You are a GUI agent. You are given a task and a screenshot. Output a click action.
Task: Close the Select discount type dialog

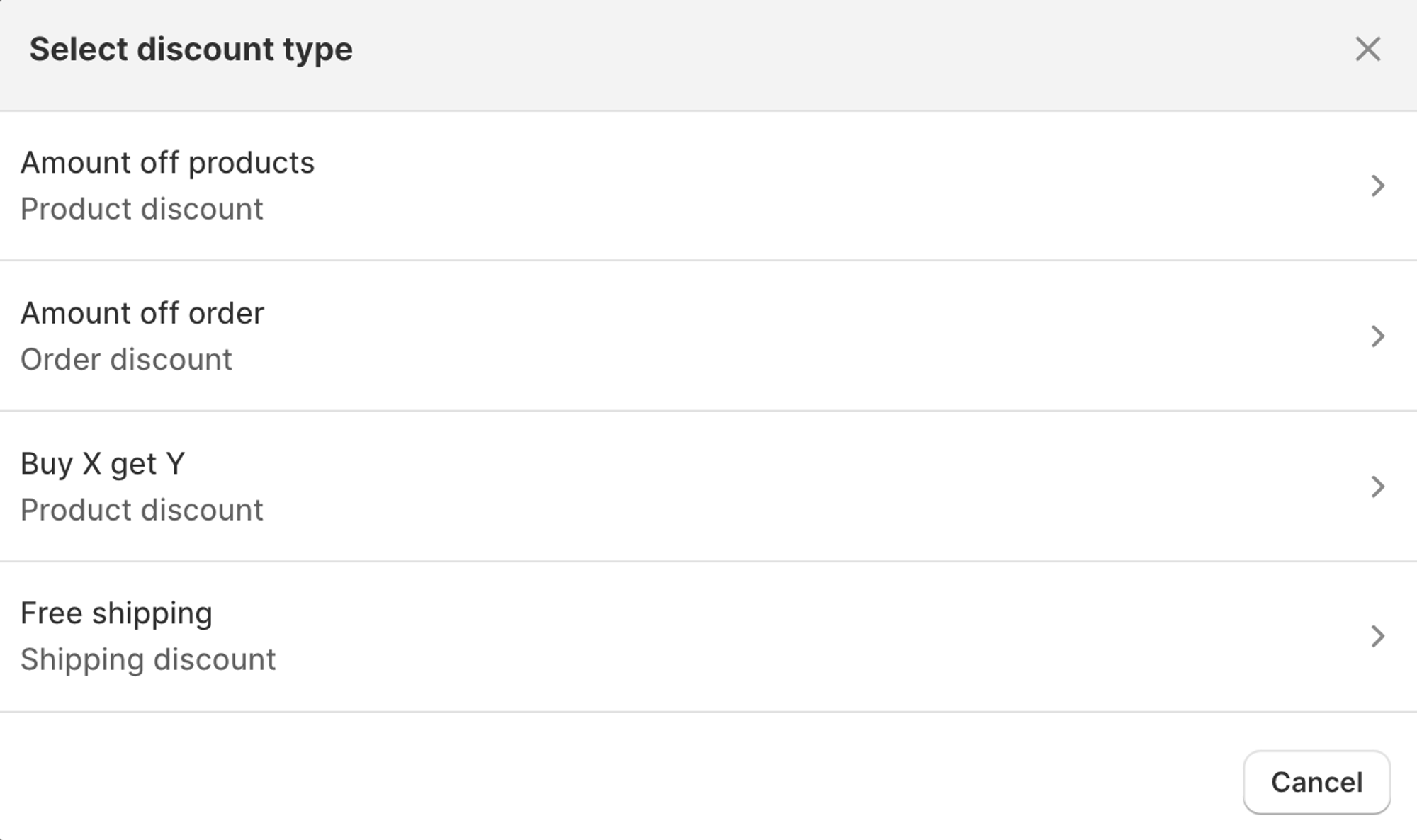tap(1367, 50)
